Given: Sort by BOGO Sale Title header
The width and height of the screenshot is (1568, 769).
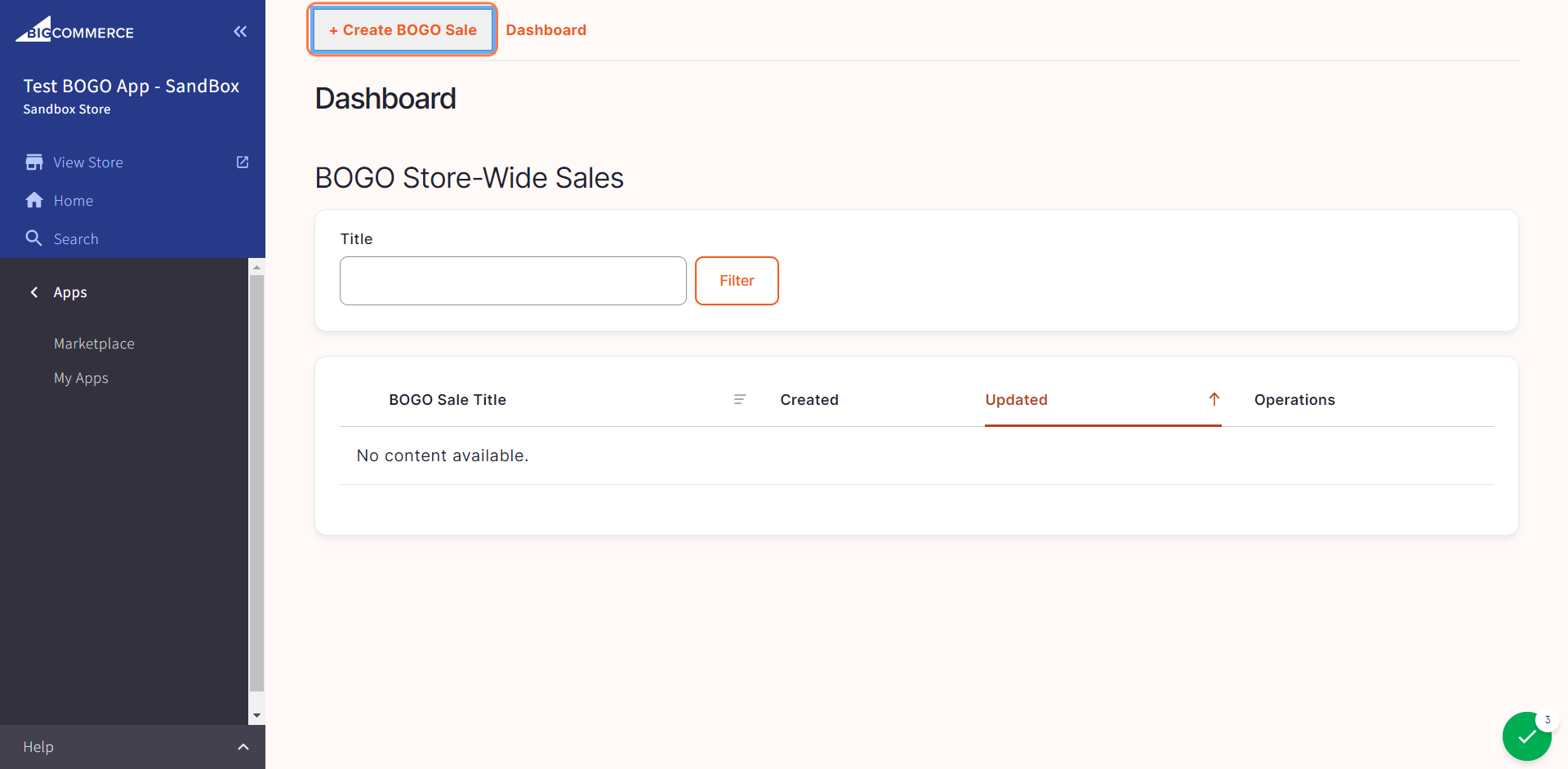Looking at the screenshot, I should (x=448, y=400).
